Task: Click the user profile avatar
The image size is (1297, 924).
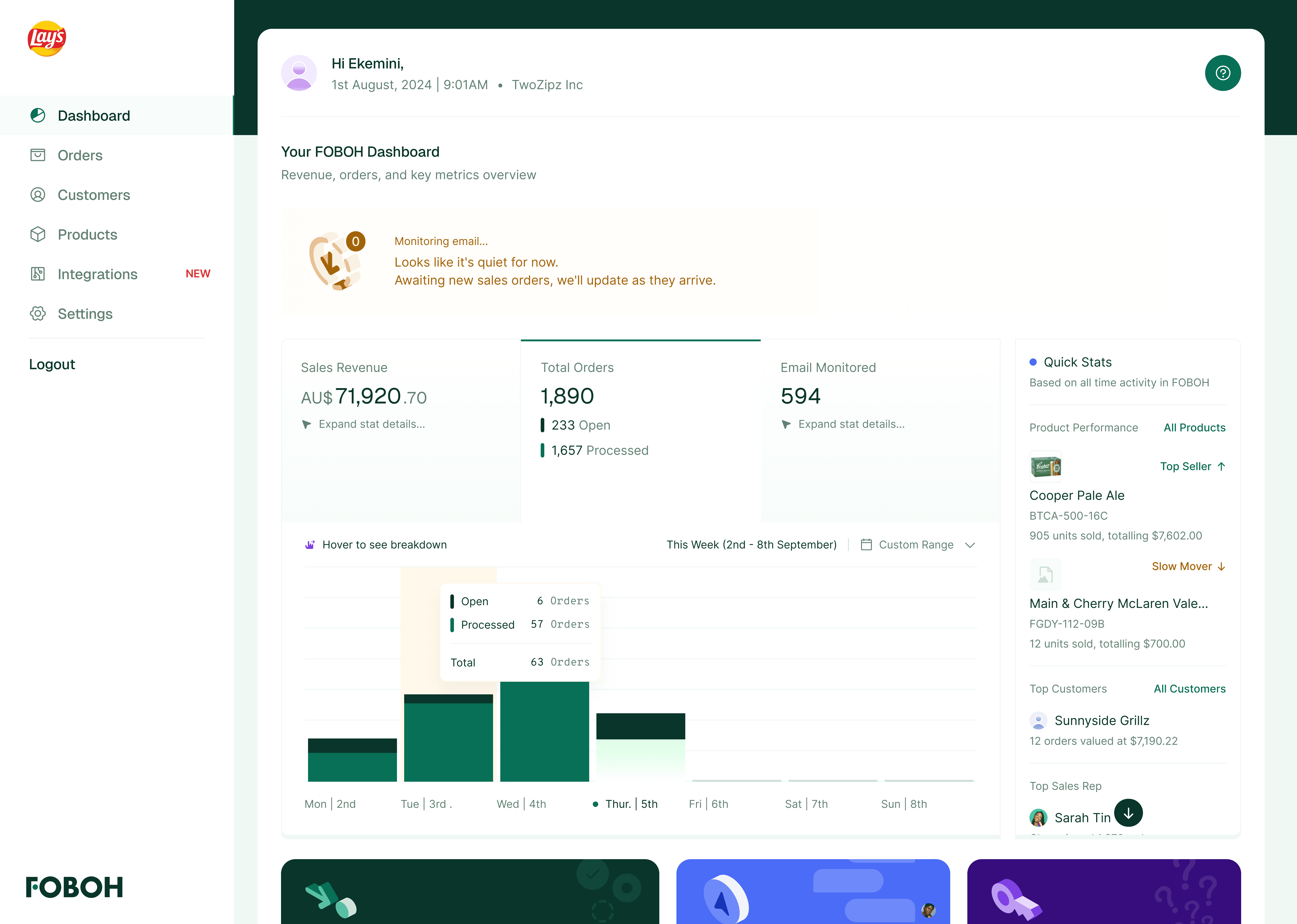Action: 299,73
